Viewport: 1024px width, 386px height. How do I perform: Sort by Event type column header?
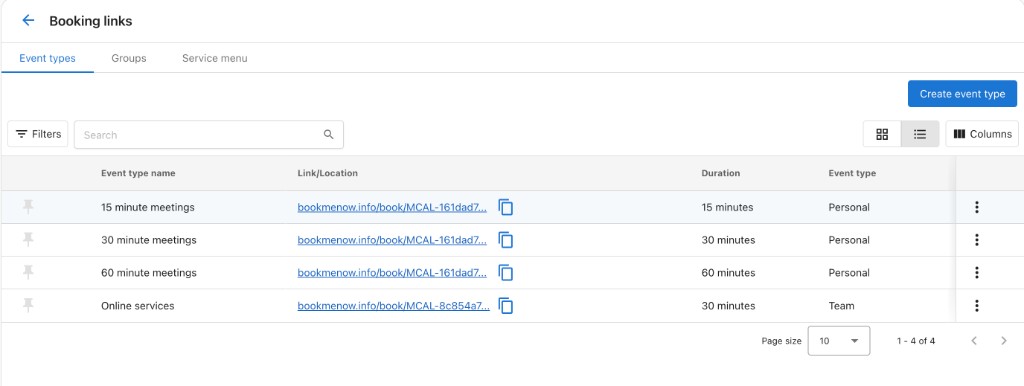[x=852, y=173]
